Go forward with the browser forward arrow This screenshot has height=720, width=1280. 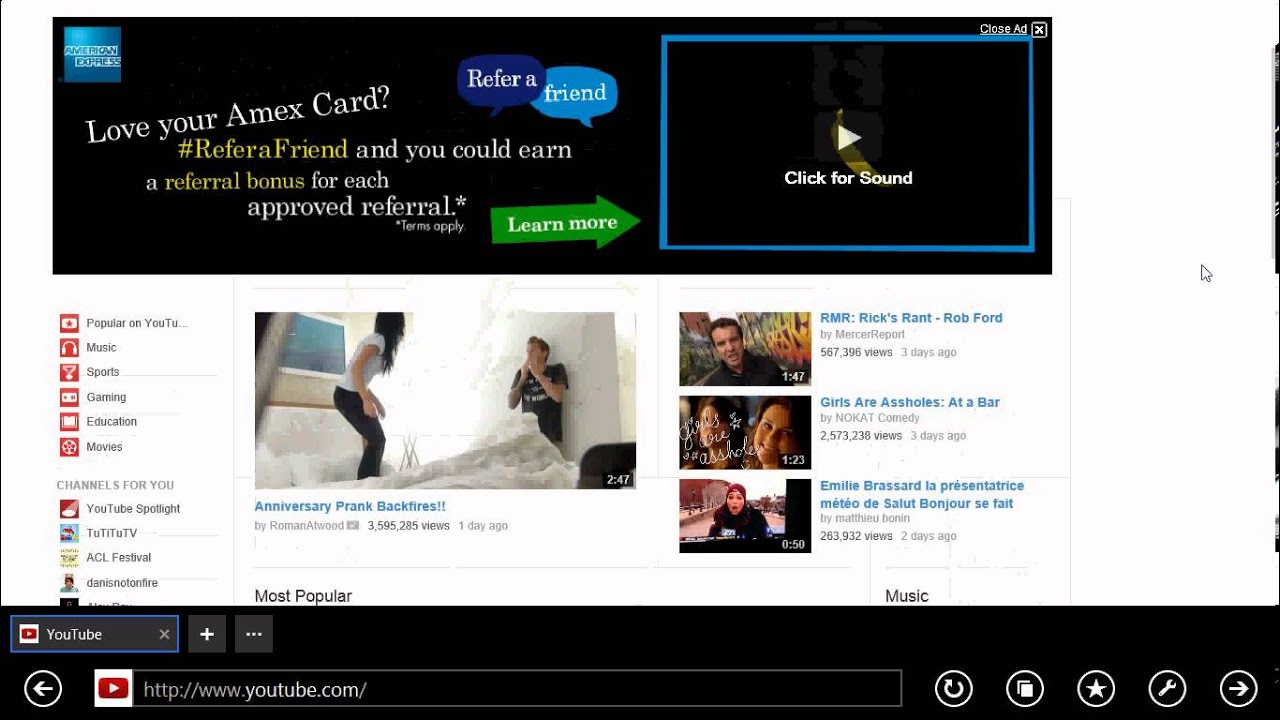1239,688
